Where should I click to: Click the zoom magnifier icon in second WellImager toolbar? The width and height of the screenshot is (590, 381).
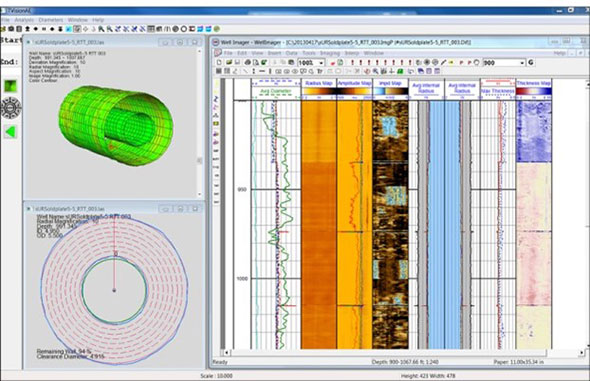click(375, 71)
